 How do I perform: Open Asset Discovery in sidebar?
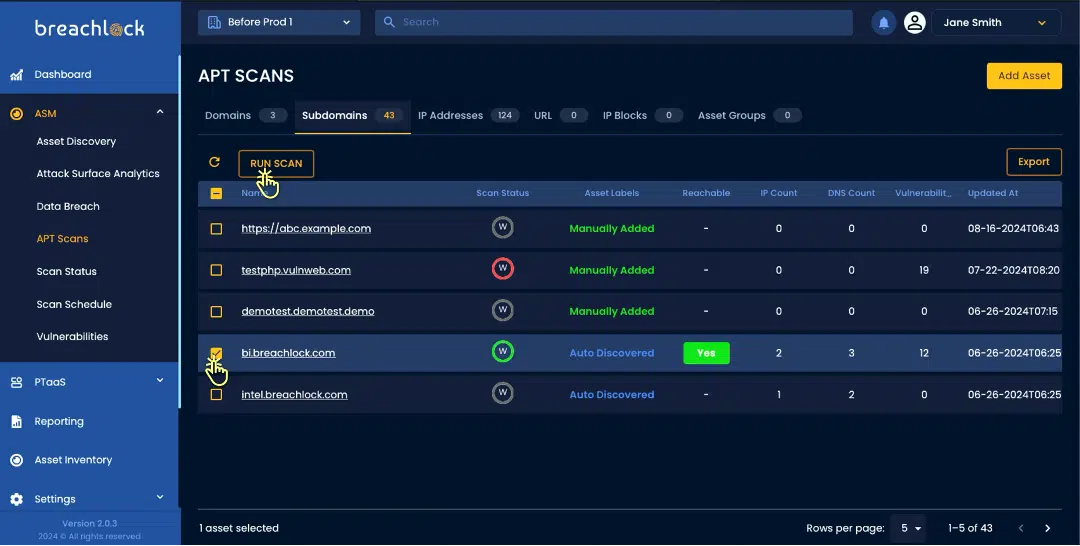point(76,141)
